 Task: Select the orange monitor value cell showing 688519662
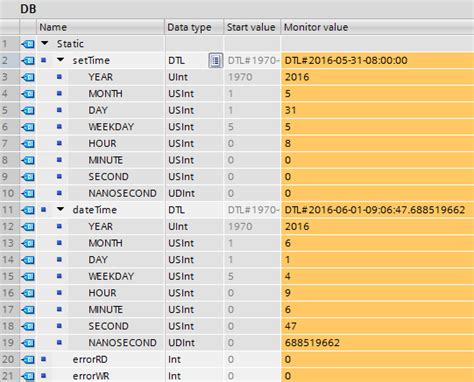(377, 343)
